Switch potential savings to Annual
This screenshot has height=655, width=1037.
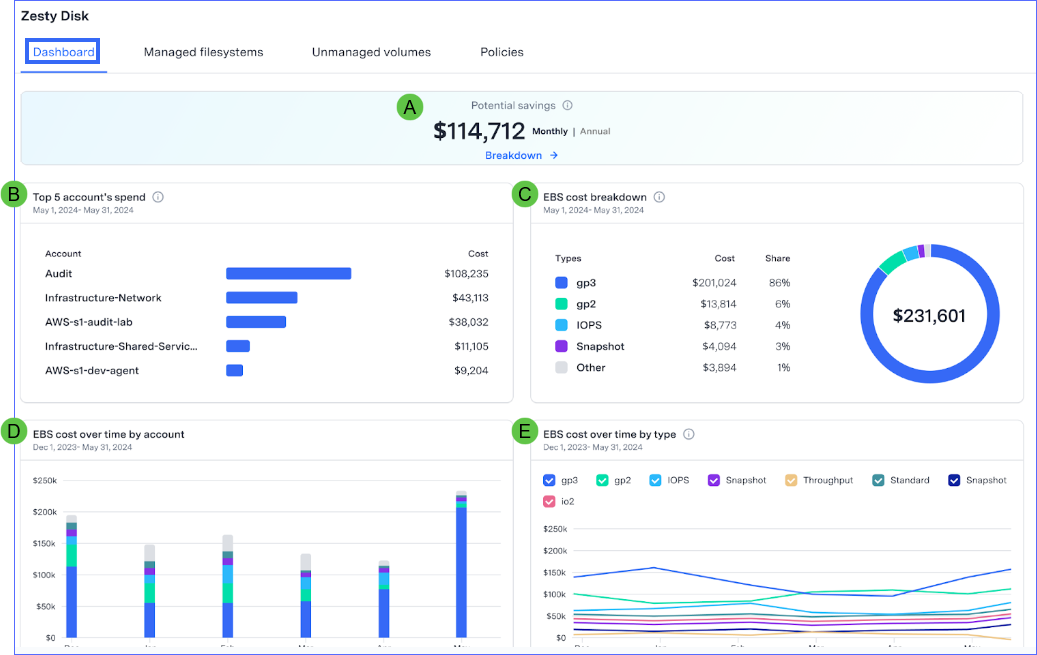595,131
